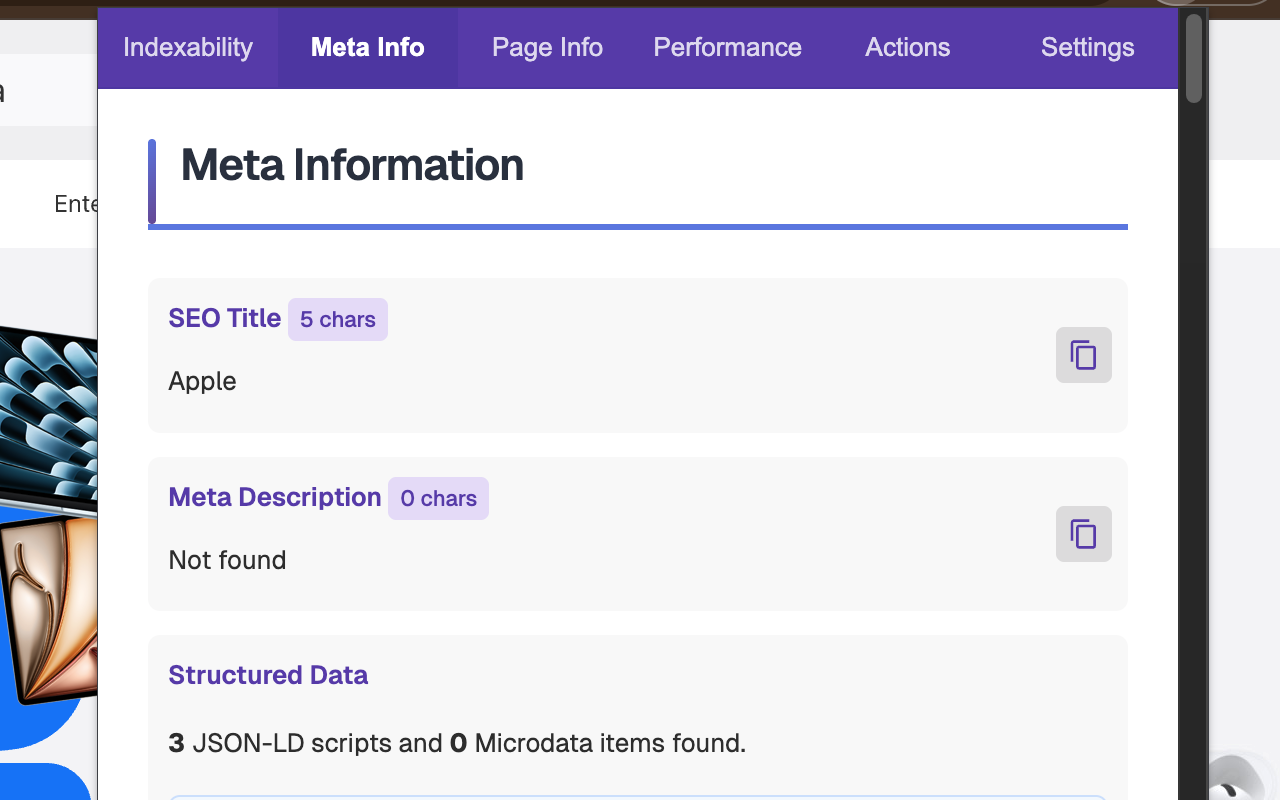Copy the Meta Description value
Screen dimensions: 1280x800
[1084, 534]
